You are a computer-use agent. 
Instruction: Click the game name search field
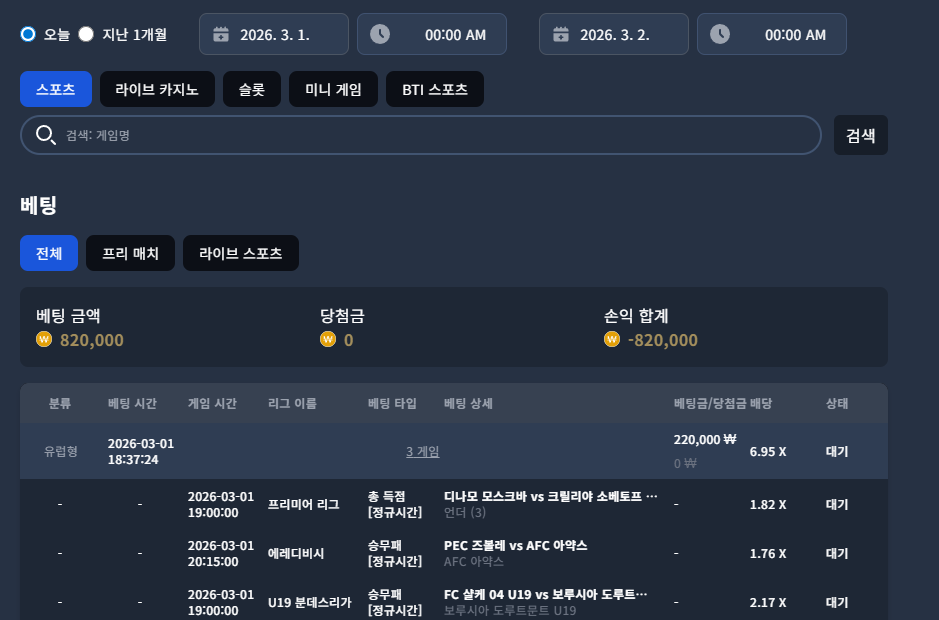click(x=420, y=135)
